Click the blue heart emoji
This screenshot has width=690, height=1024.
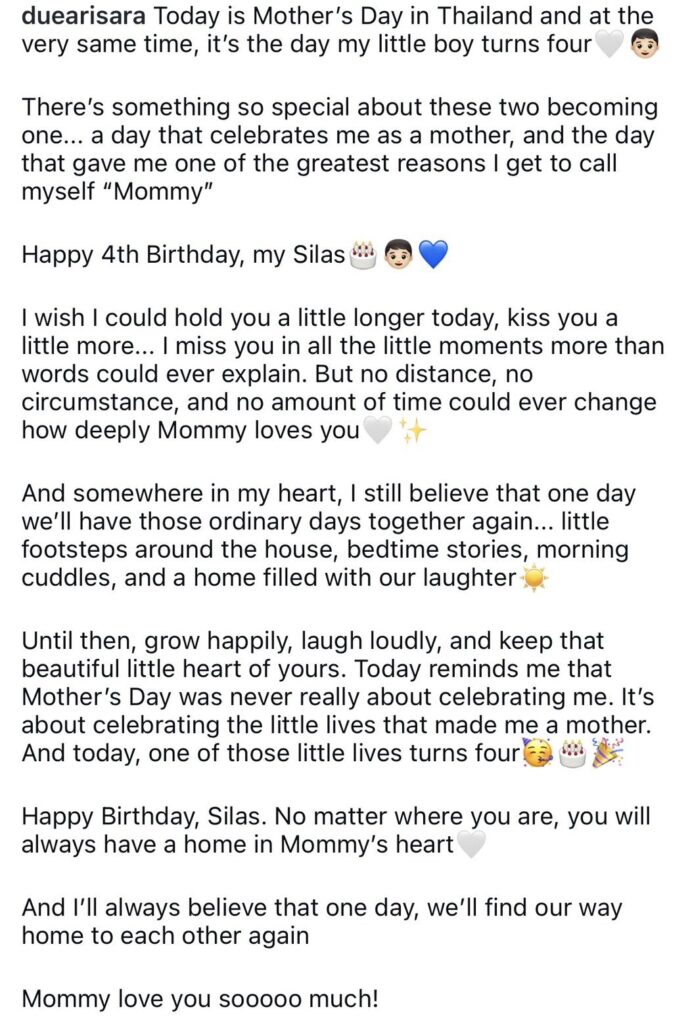(433, 255)
